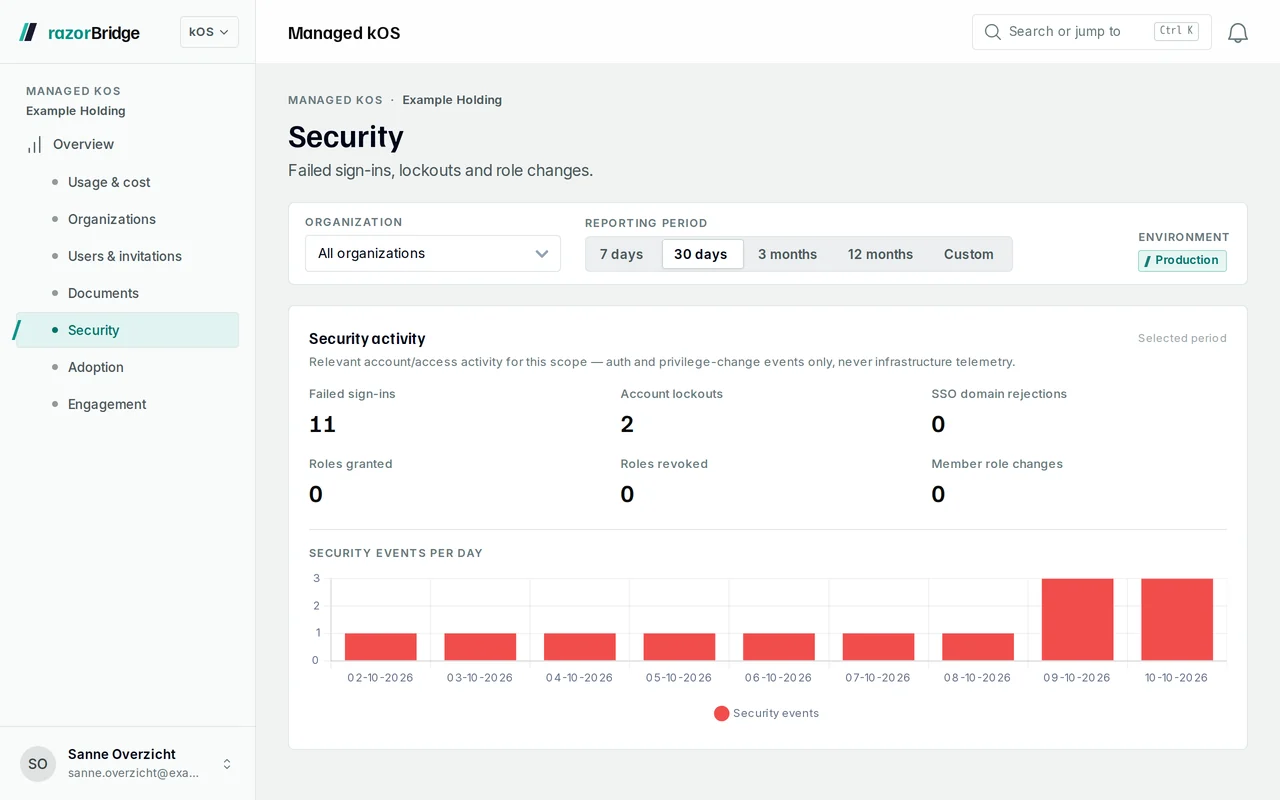This screenshot has height=800, width=1280.
Task: Select the 3 months reporting period
Action: (x=787, y=254)
